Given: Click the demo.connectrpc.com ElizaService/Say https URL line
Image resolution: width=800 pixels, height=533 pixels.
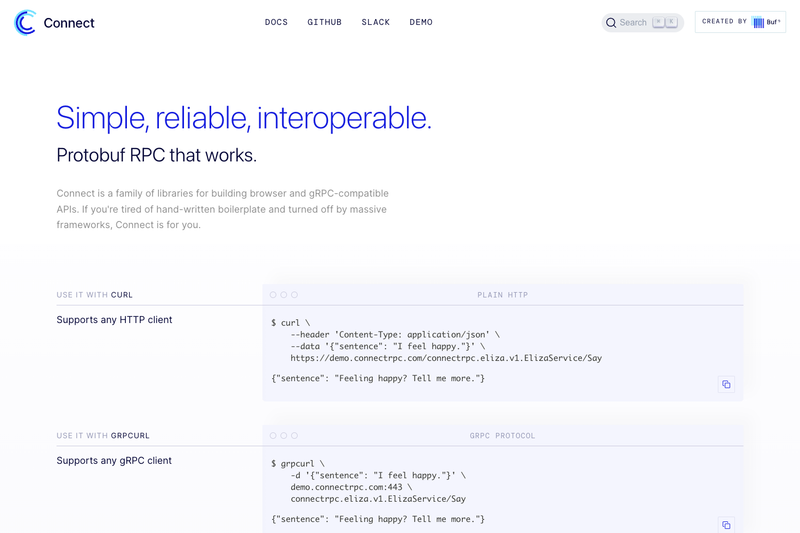Looking at the screenshot, I should (446, 358).
